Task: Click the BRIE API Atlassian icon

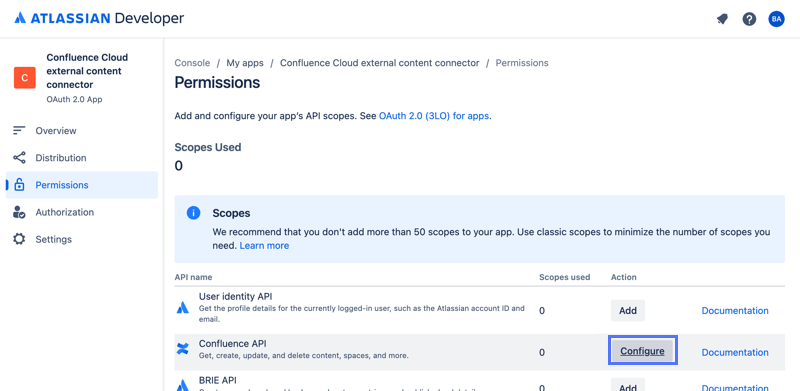Action: 183,385
